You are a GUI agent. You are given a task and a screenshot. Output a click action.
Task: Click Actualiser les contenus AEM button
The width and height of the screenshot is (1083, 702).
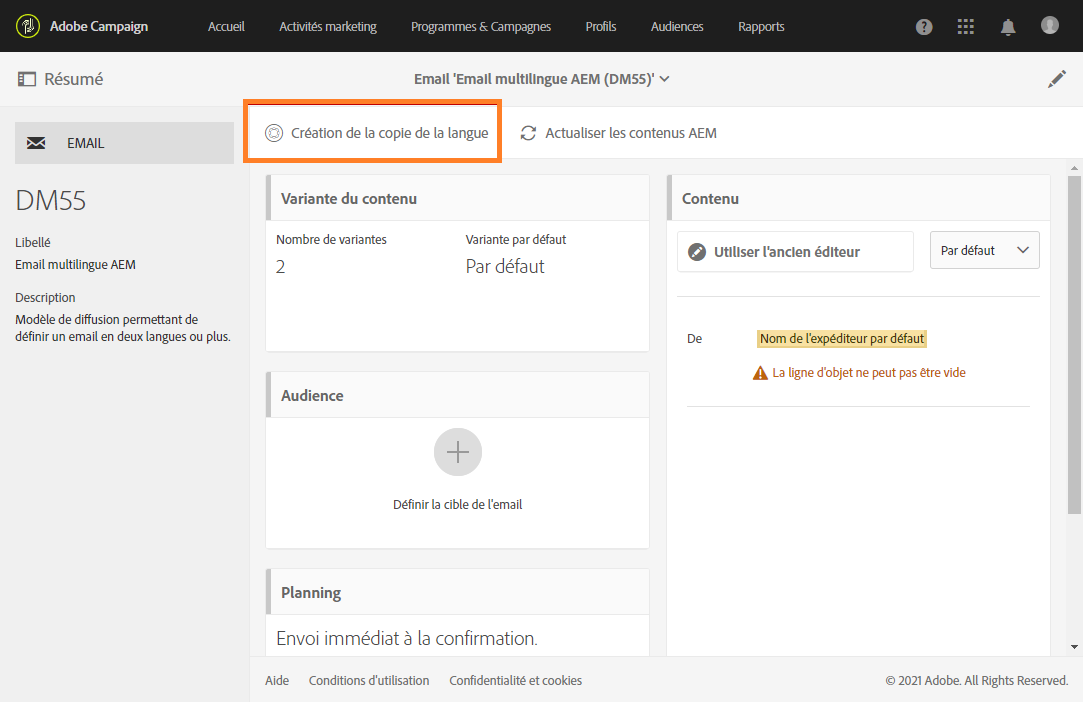click(x=618, y=133)
